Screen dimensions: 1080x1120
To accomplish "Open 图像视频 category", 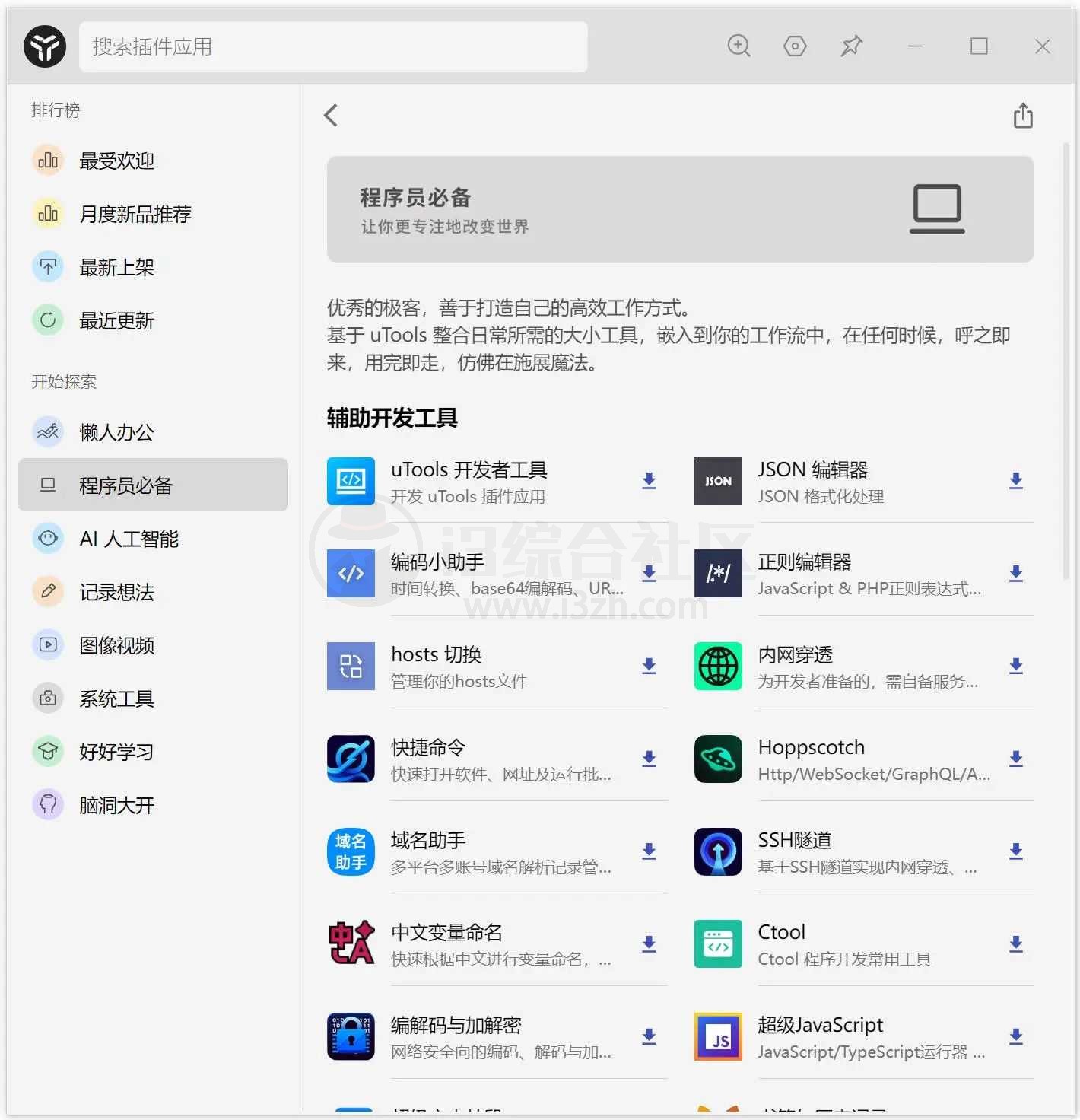I will click(x=153, y=645).
